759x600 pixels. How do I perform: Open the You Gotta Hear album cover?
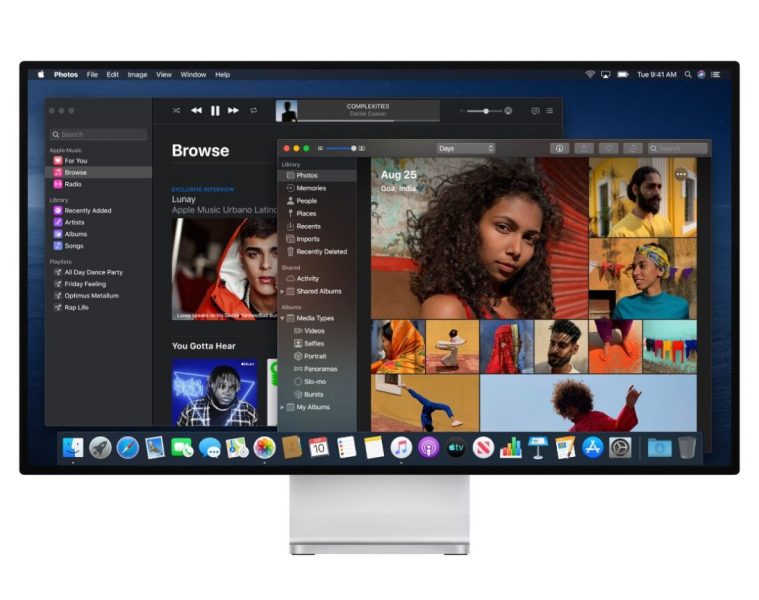tap(215, 392)
